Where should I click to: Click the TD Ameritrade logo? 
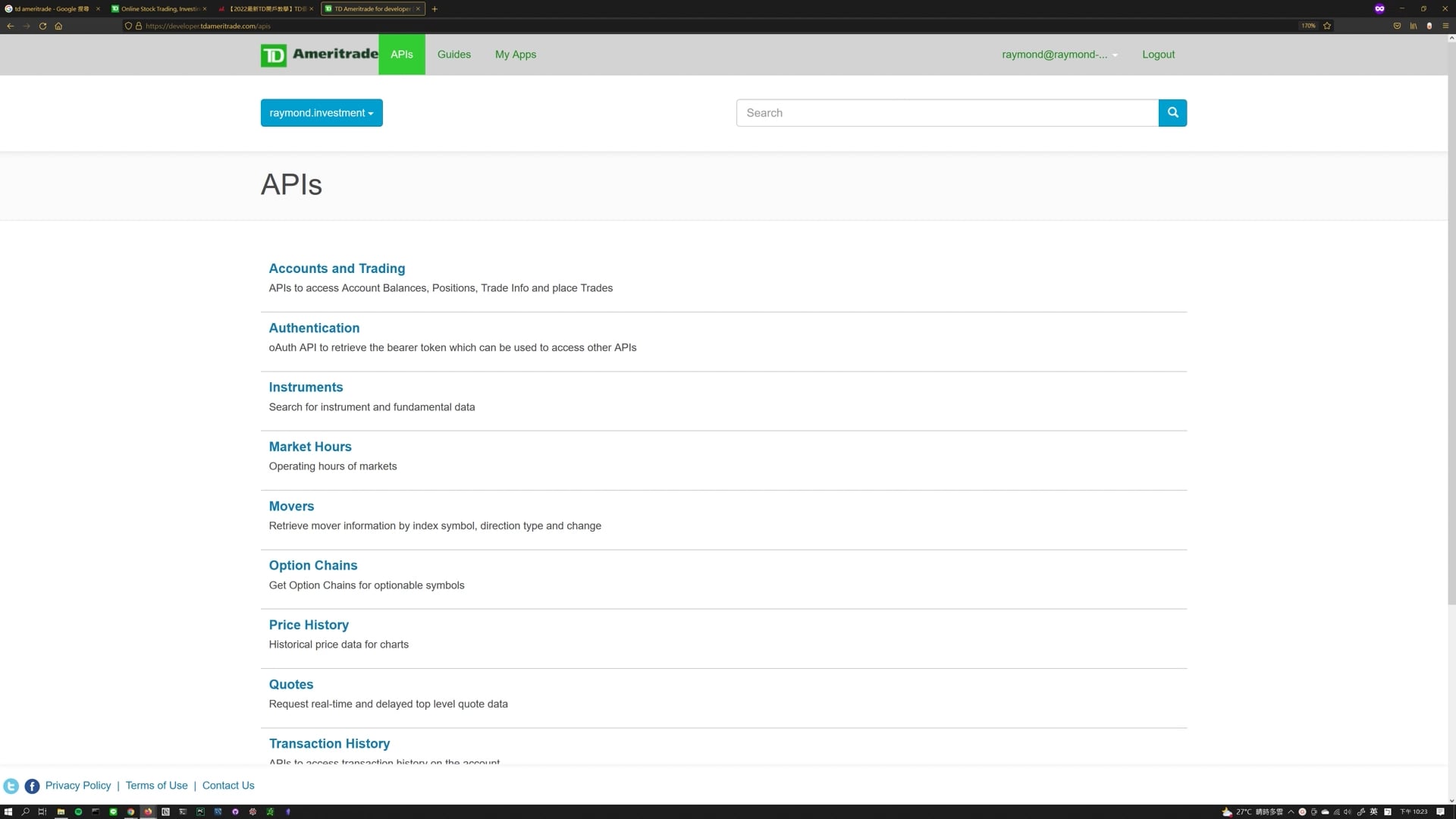[319, 55]
